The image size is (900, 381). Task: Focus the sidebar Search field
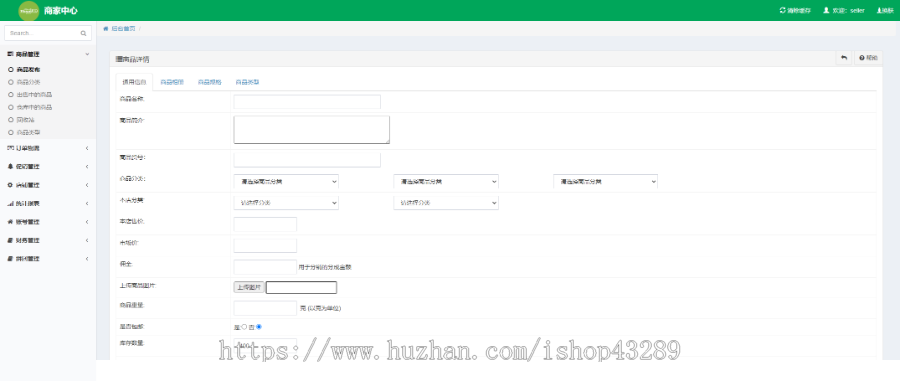[x=48, y=33]
